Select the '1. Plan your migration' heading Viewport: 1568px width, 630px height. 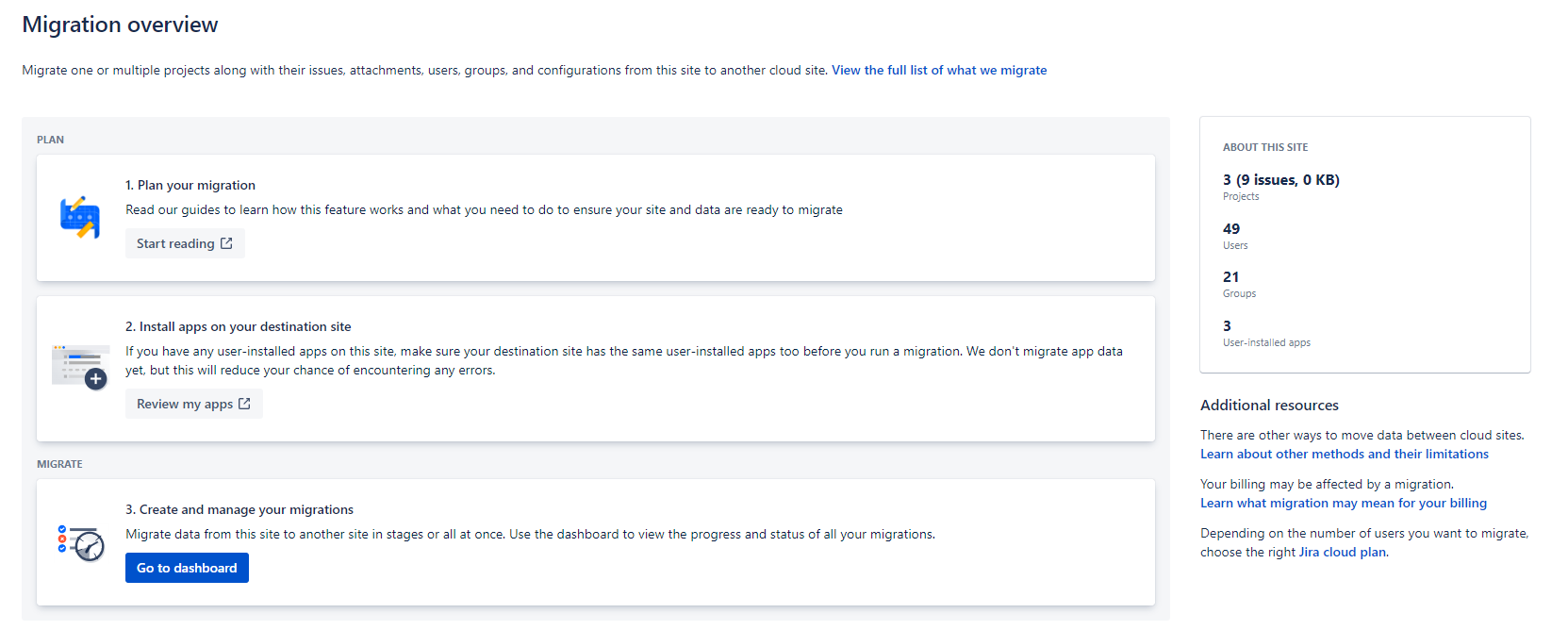(x=190, y=185)
